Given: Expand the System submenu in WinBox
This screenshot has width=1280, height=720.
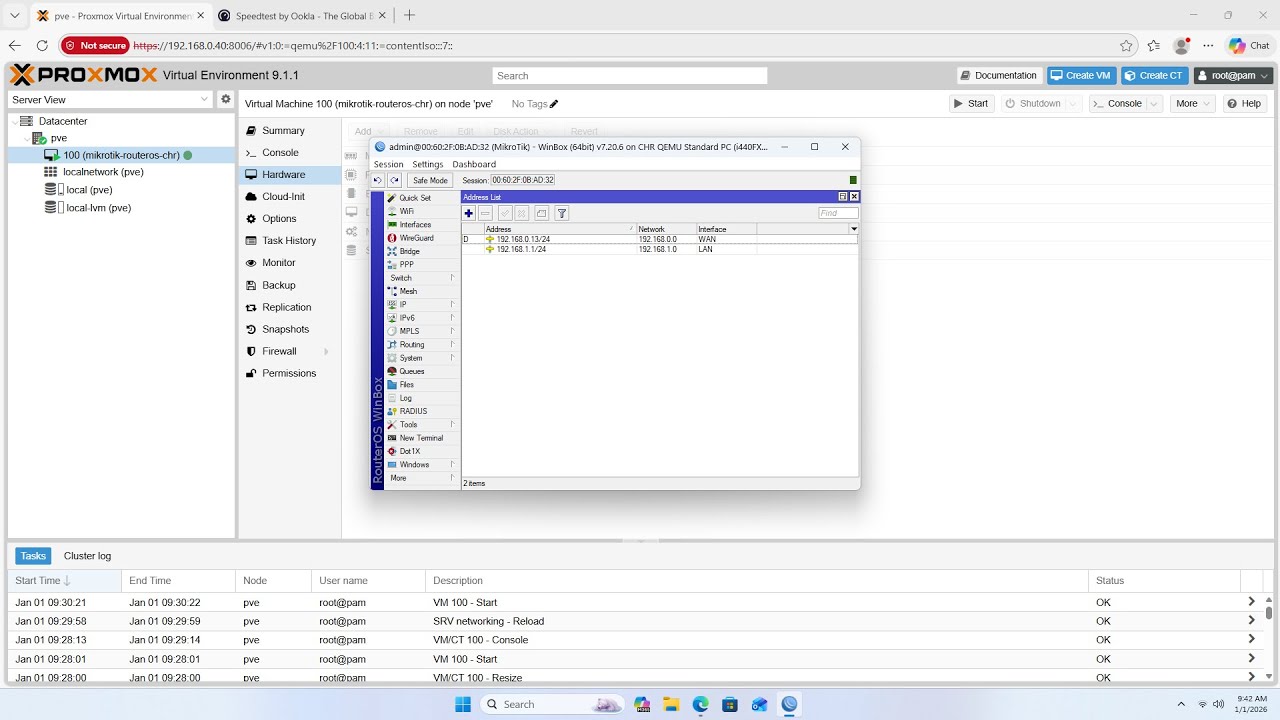Looking at the screenshot, I should click(422, 358).
